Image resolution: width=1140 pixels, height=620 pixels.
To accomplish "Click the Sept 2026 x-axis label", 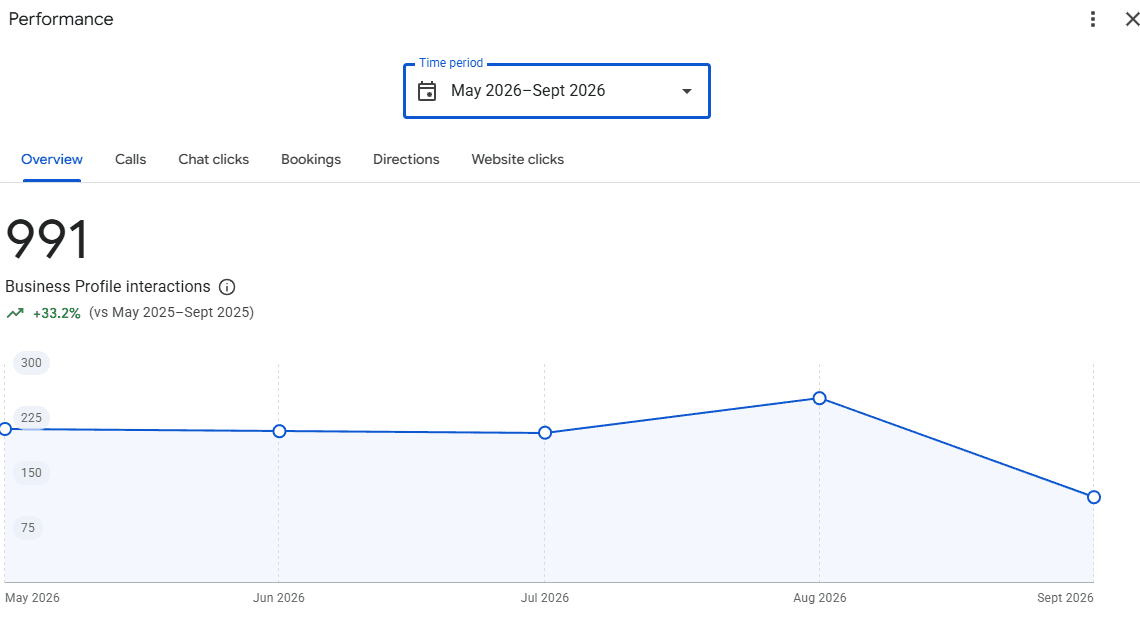I will 1065,597.
